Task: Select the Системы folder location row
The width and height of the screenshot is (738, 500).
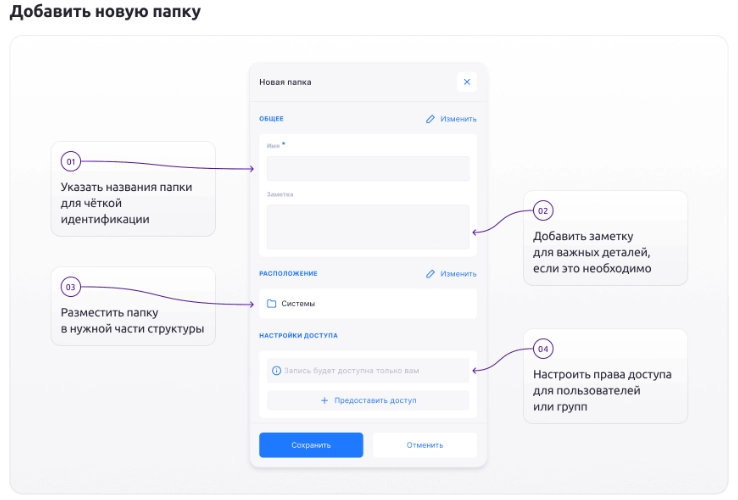Action: (x=368, y=304)
